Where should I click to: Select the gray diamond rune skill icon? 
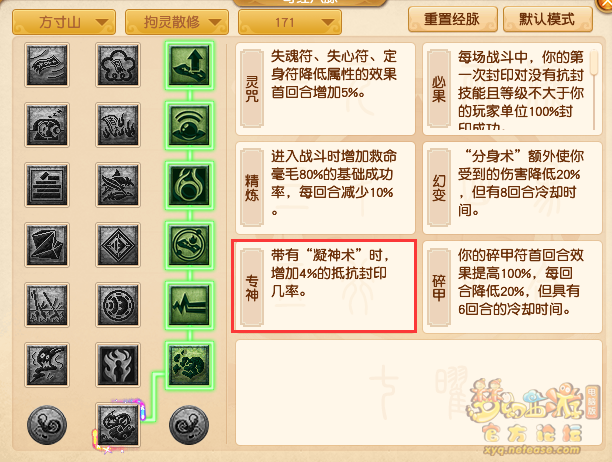118,245
